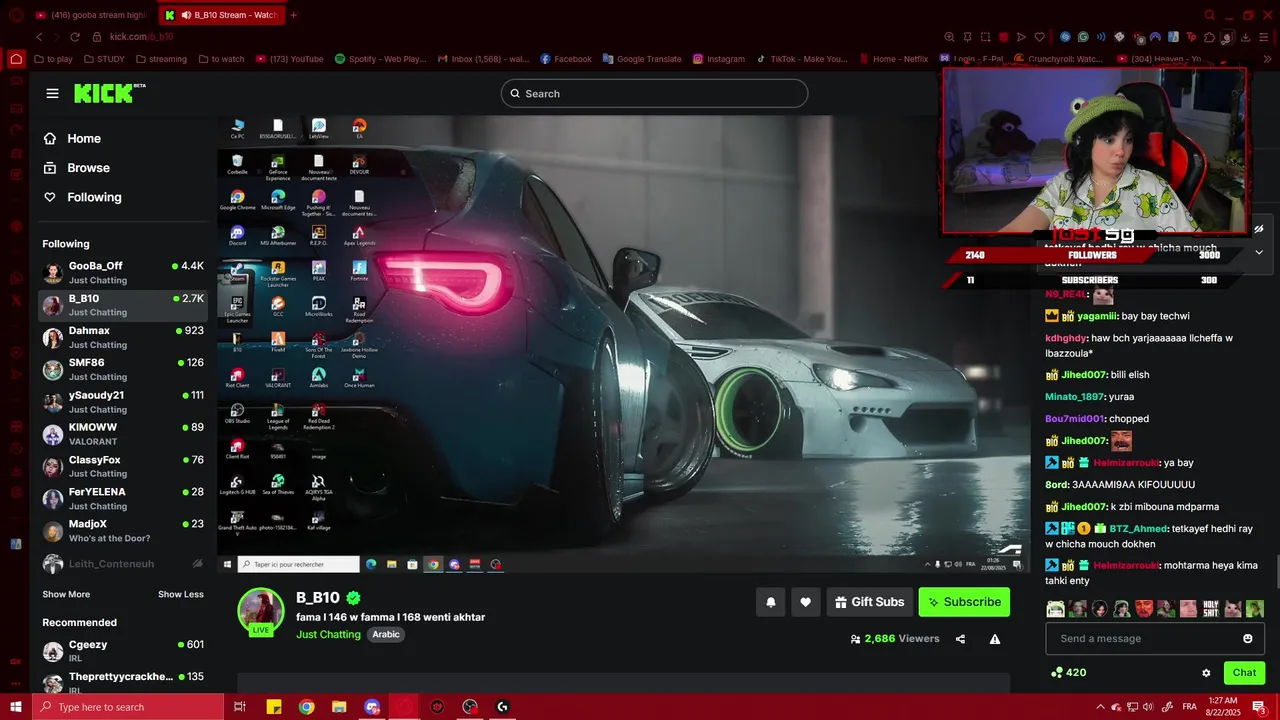Open the Shazam extension icon

click(1065, 37)
